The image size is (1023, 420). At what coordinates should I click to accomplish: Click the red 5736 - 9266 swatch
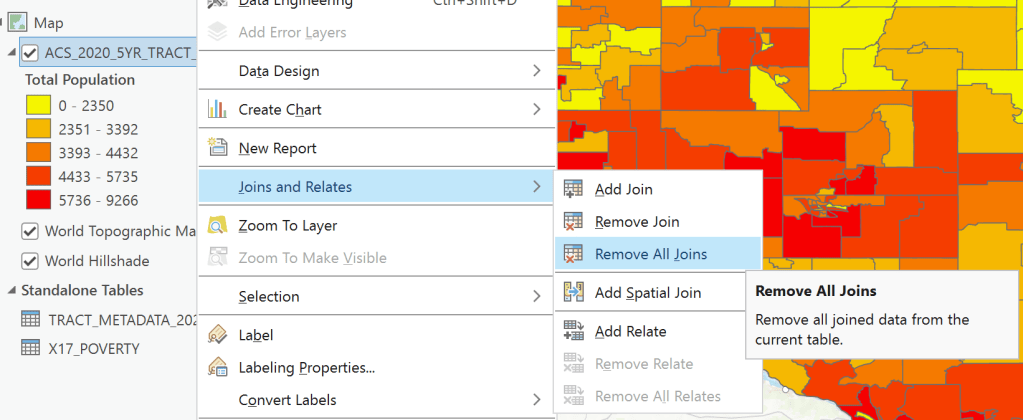39,201
